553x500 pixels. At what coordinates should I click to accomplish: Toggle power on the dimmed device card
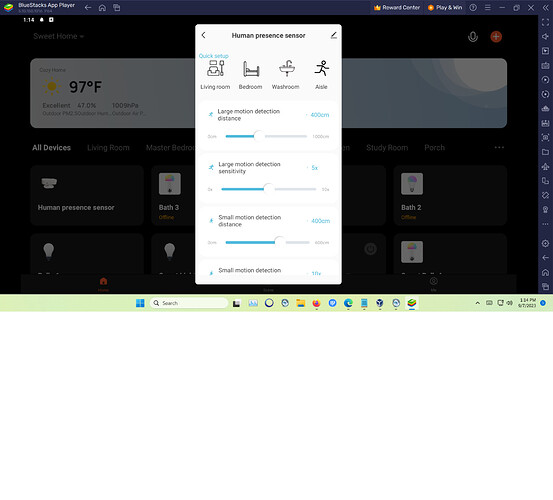pos(370,249)
